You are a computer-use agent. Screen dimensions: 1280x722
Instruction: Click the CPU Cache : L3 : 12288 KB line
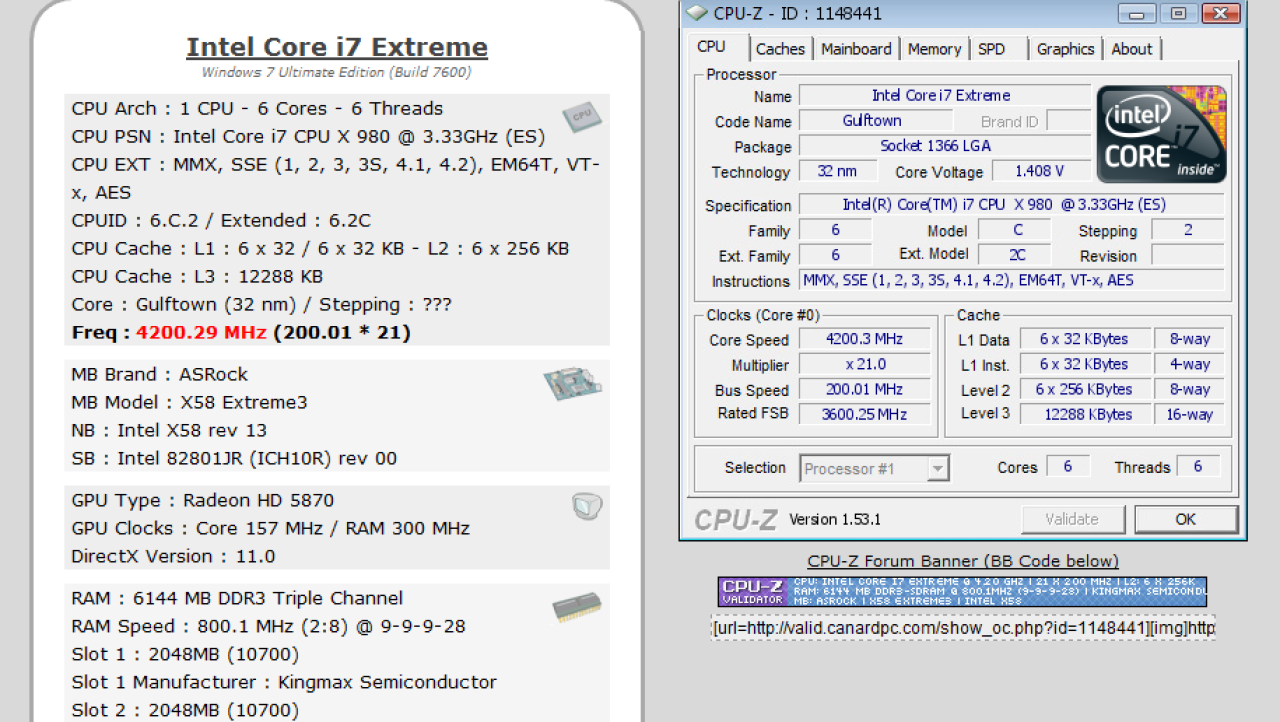(197, 277)
